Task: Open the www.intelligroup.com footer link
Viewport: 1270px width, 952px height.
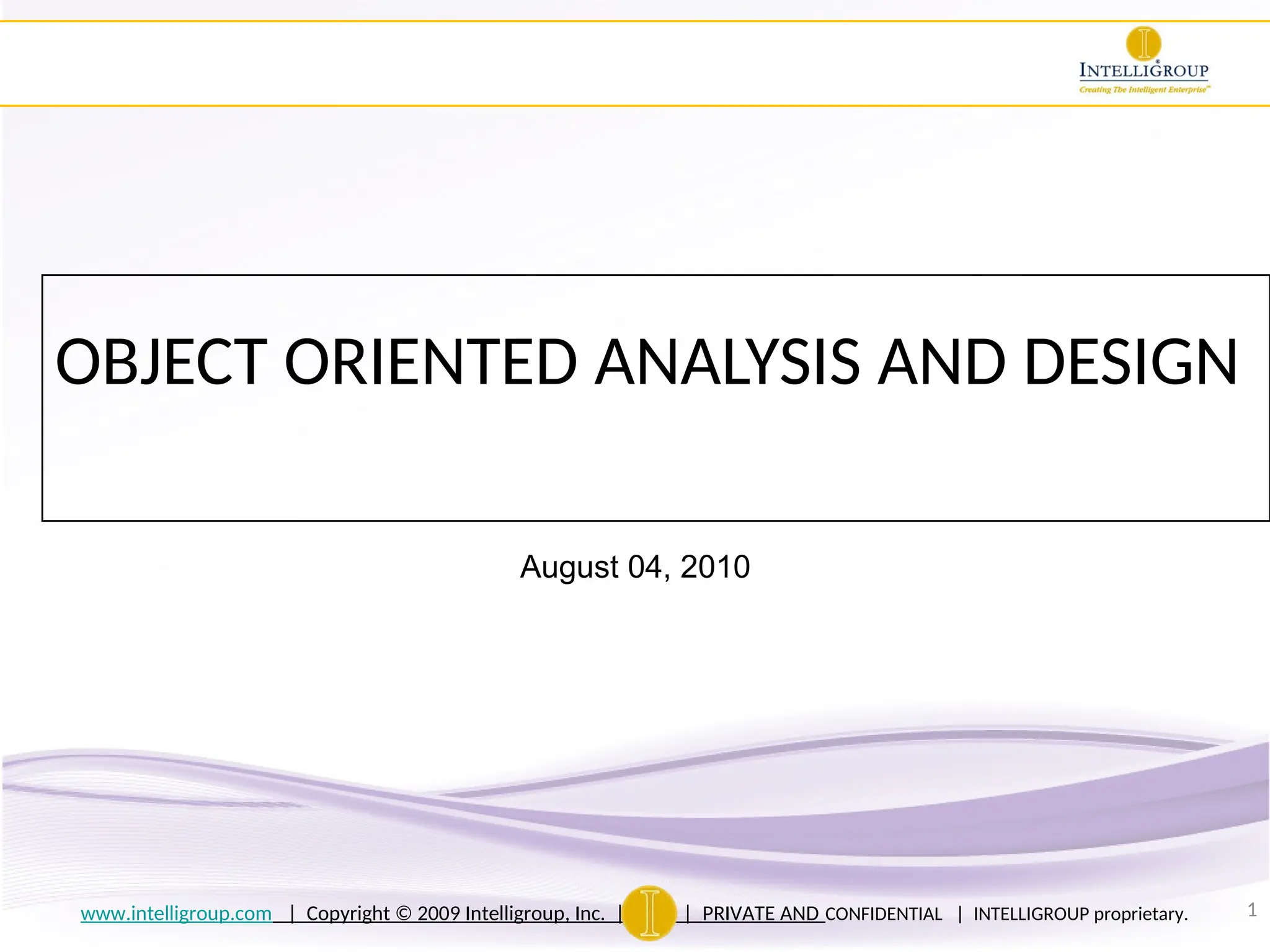Action: pyautogui.click(x=176, y=914)
